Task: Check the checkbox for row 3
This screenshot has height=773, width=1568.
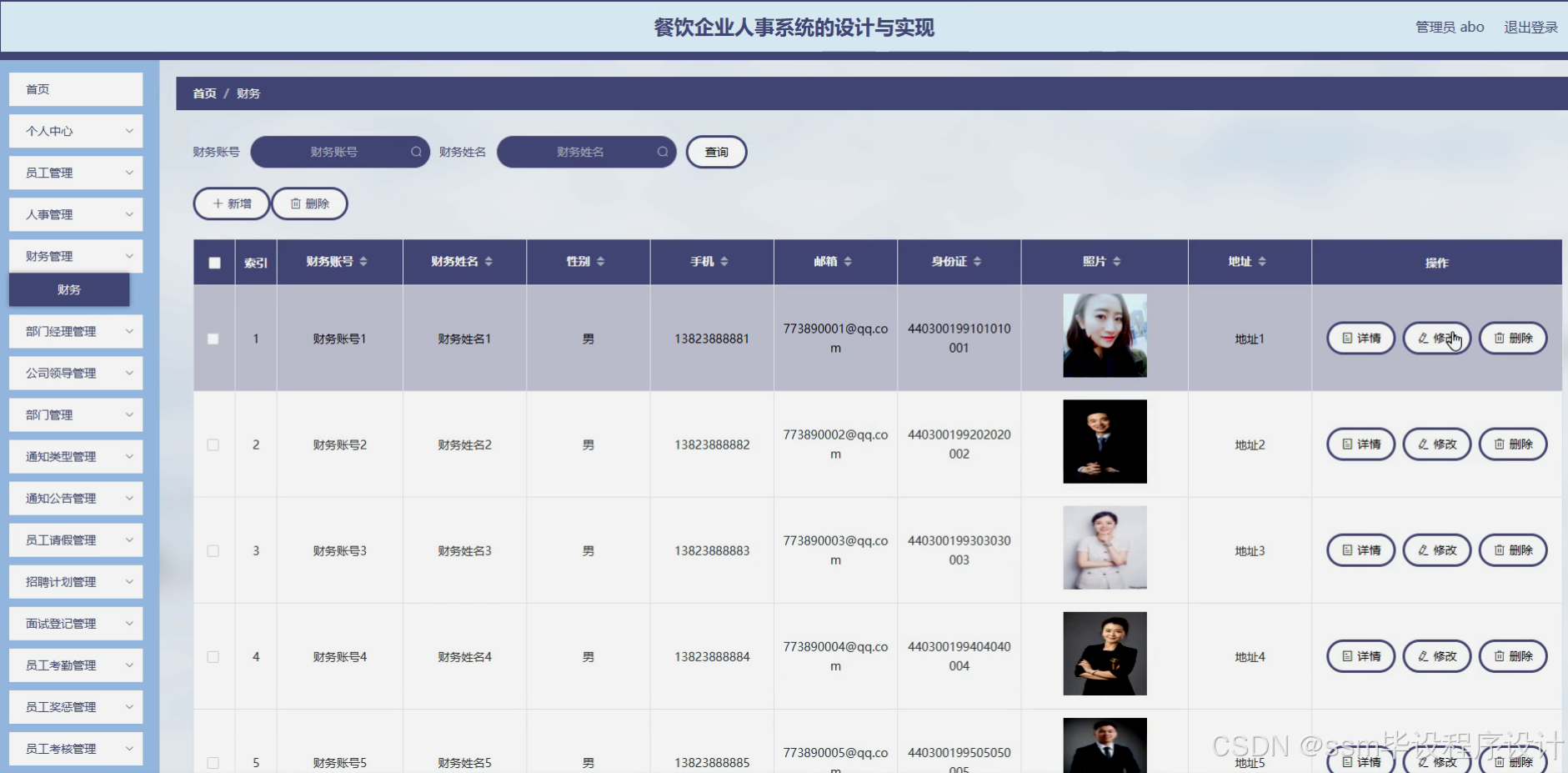Action: coord(213,550)
